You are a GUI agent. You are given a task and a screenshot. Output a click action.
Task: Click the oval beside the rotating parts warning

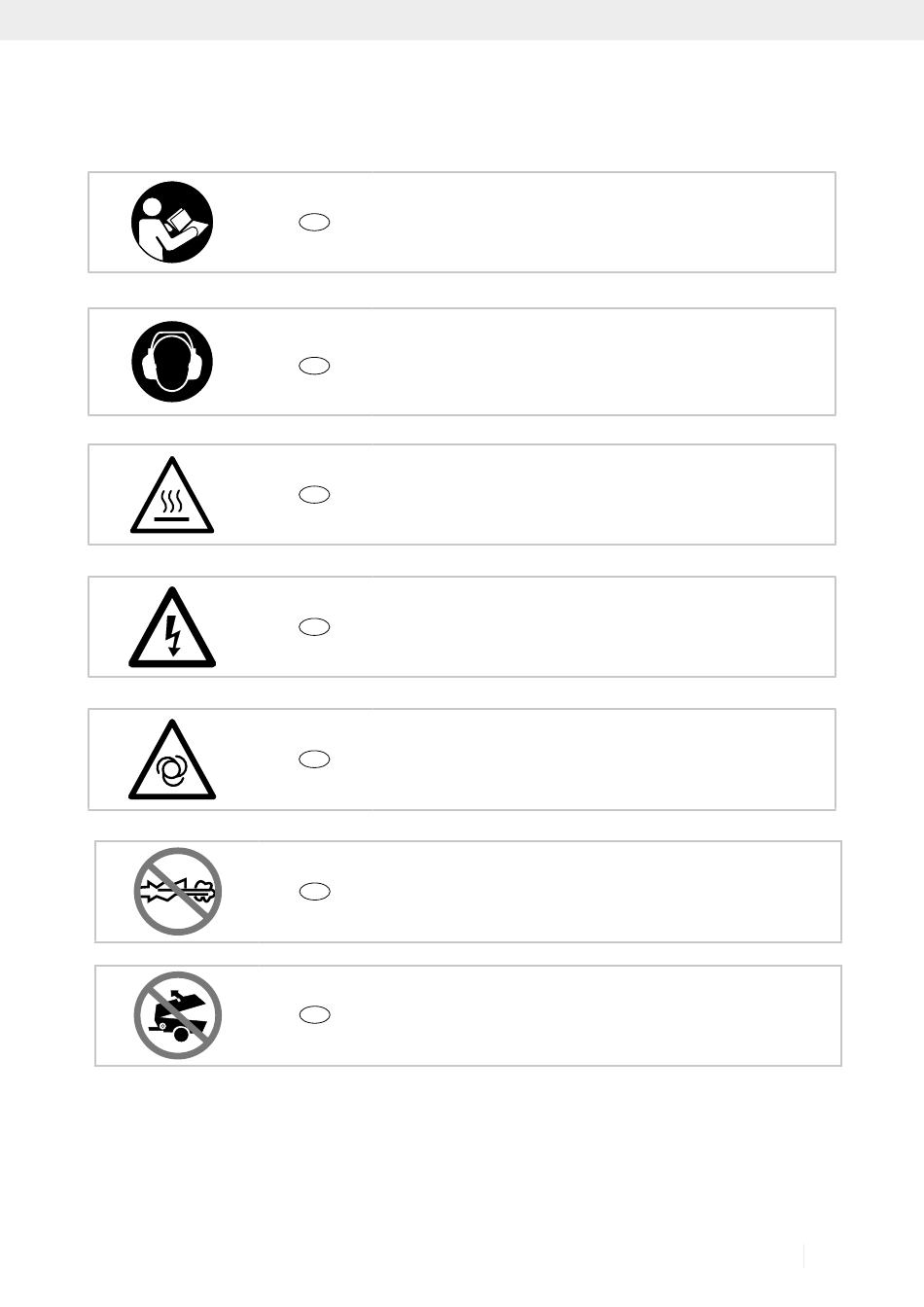pyautogui.click(x=314, y=759)
